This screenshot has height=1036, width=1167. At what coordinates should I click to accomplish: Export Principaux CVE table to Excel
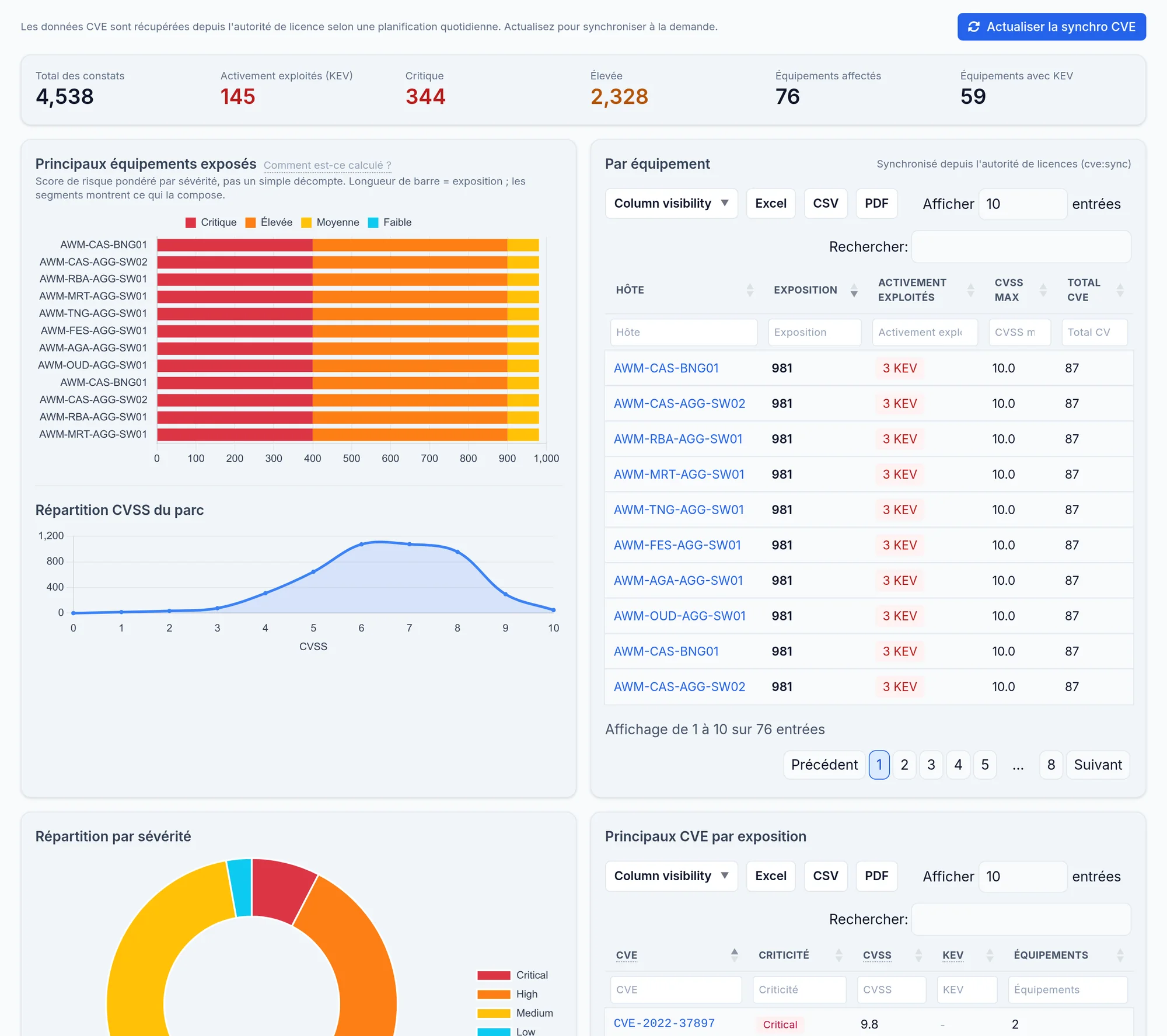pos(770,876)
